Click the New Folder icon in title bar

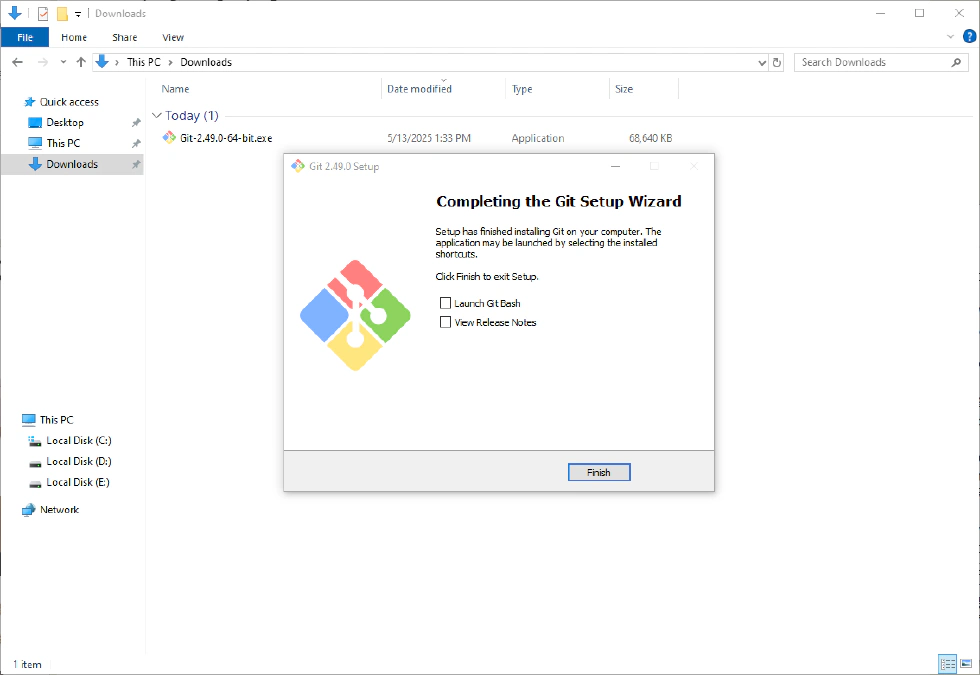tap(62, 14)
